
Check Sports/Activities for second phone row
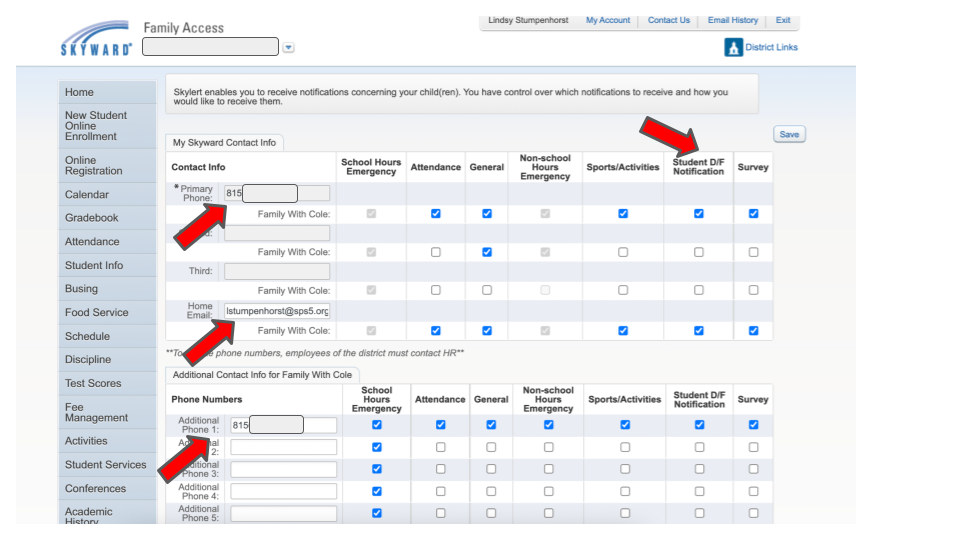623,252
